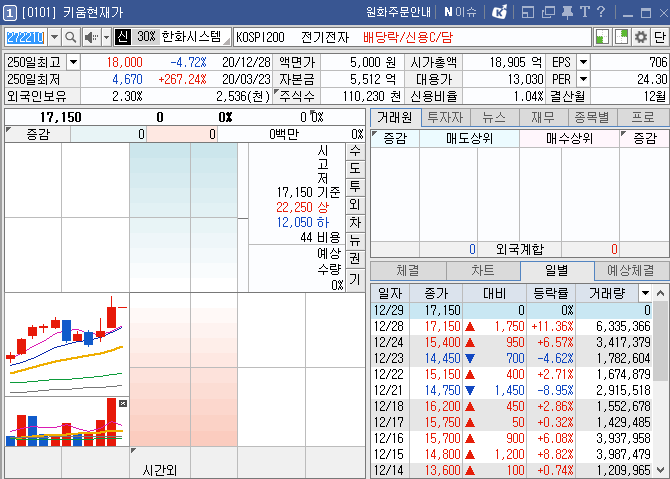Click the 기 side button
This screenshot has width=670, height=479.
[x=355, y=279]
